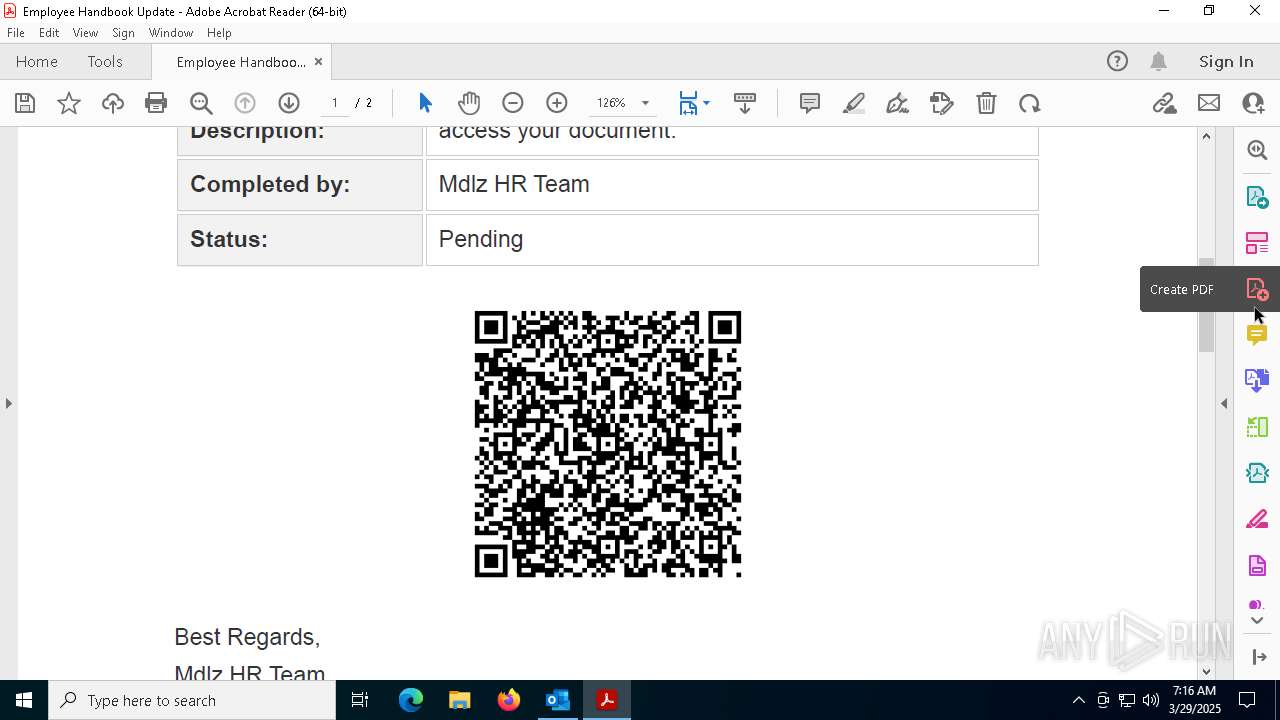
Task: Show hidden system tray icons
Action: [1078, 700]
